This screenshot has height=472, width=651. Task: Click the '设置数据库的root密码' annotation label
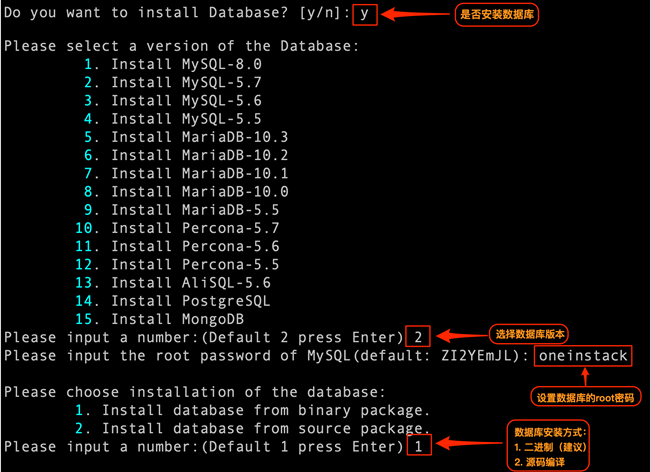pyautogui.click(x=587, y=397)
